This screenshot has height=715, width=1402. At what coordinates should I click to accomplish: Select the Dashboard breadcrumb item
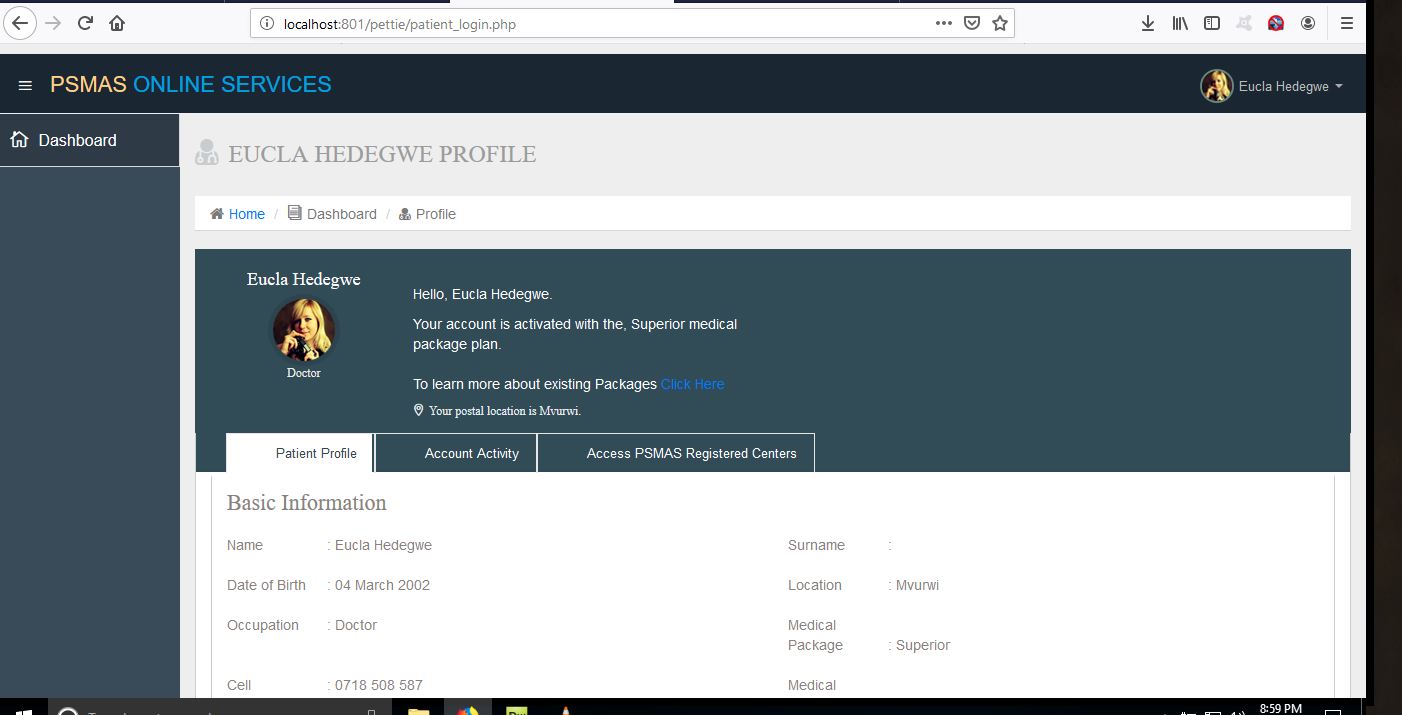[x=341, y=214]
